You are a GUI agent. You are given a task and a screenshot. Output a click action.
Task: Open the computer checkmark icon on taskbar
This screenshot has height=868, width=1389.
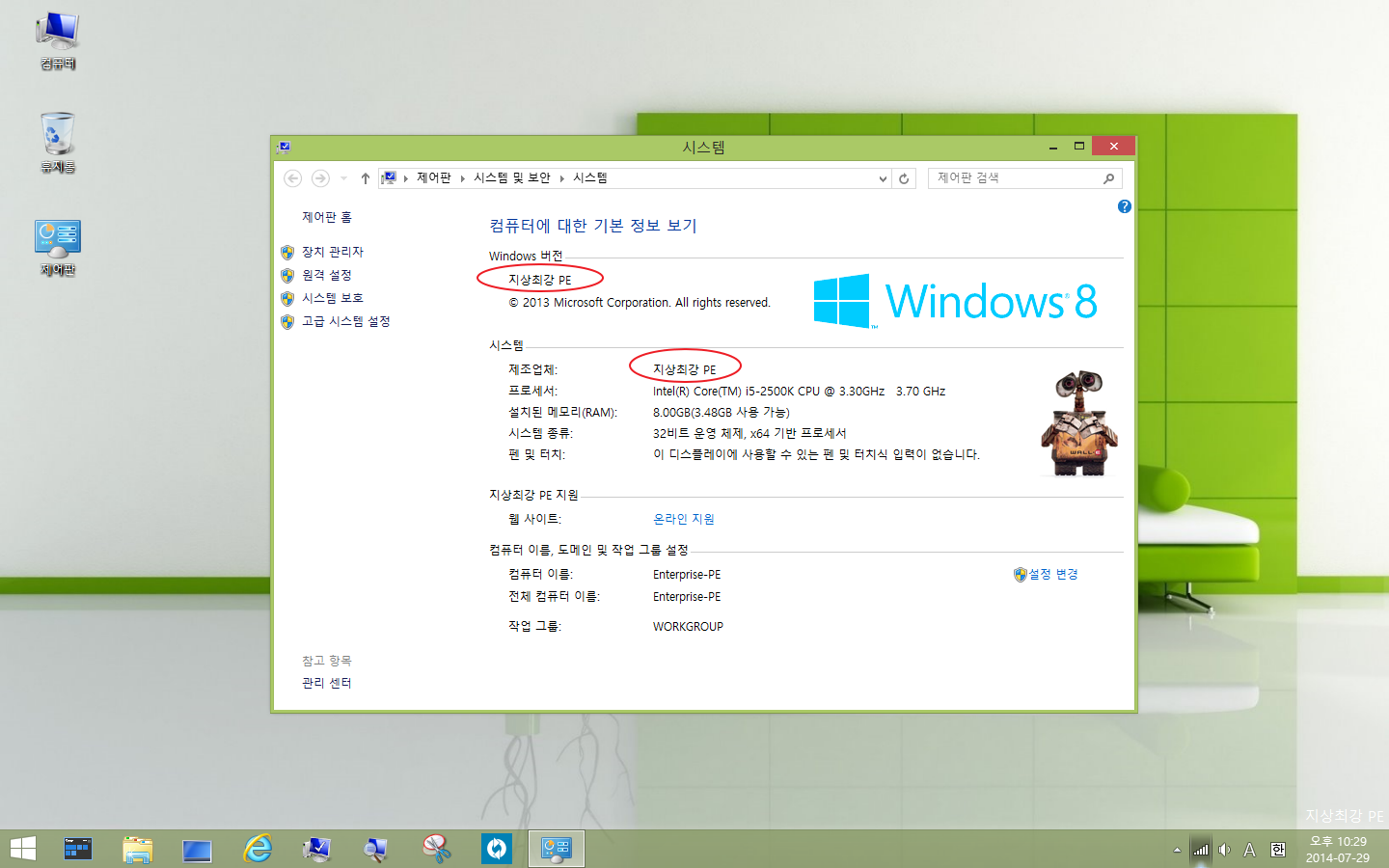[x=317, y=849]
